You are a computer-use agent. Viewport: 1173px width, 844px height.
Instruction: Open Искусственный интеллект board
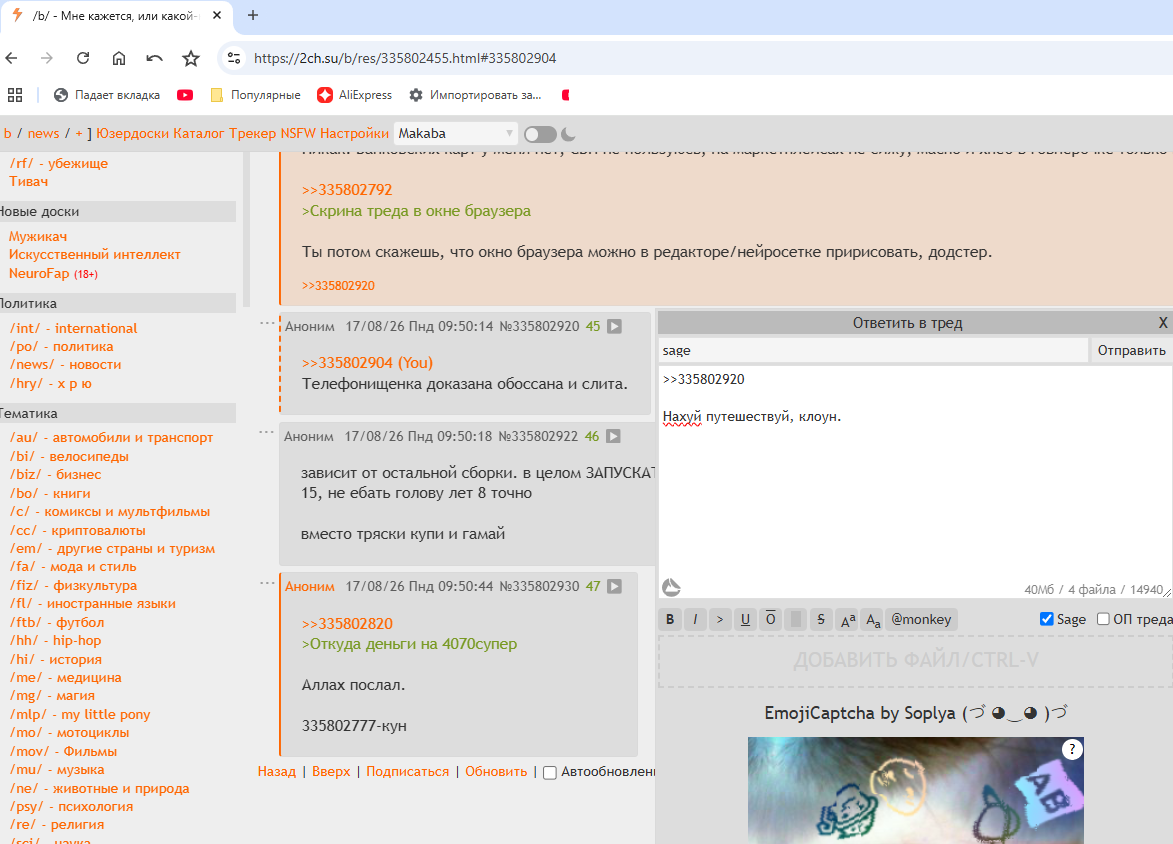(94, 254)
